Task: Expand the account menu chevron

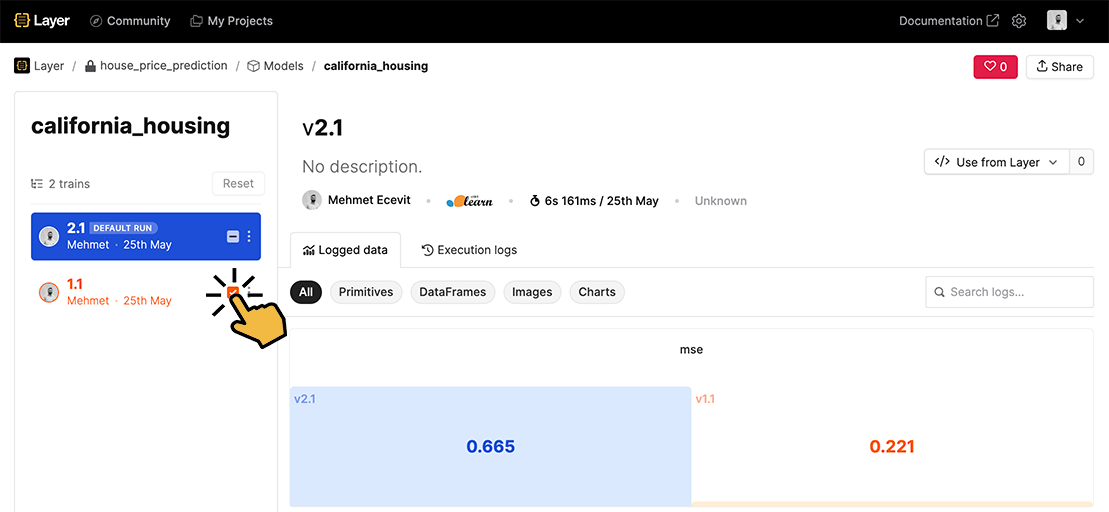Action: tap(1079, 21)
